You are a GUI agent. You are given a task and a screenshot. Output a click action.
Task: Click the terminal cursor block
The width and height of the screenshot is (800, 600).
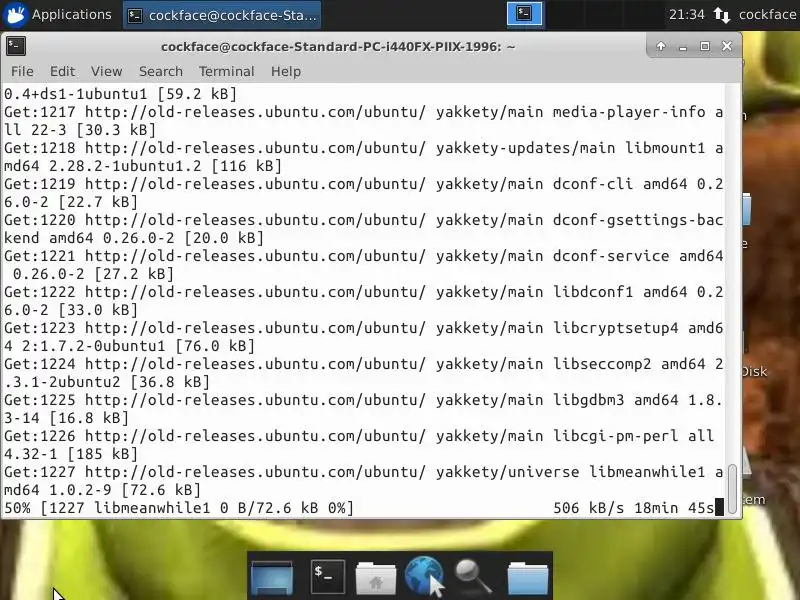(719, 508)
